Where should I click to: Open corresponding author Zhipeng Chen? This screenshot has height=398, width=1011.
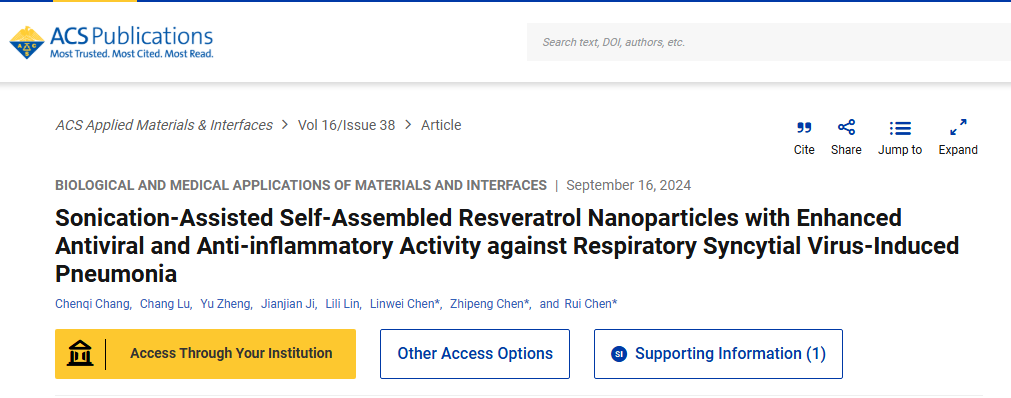coord(489,304)
